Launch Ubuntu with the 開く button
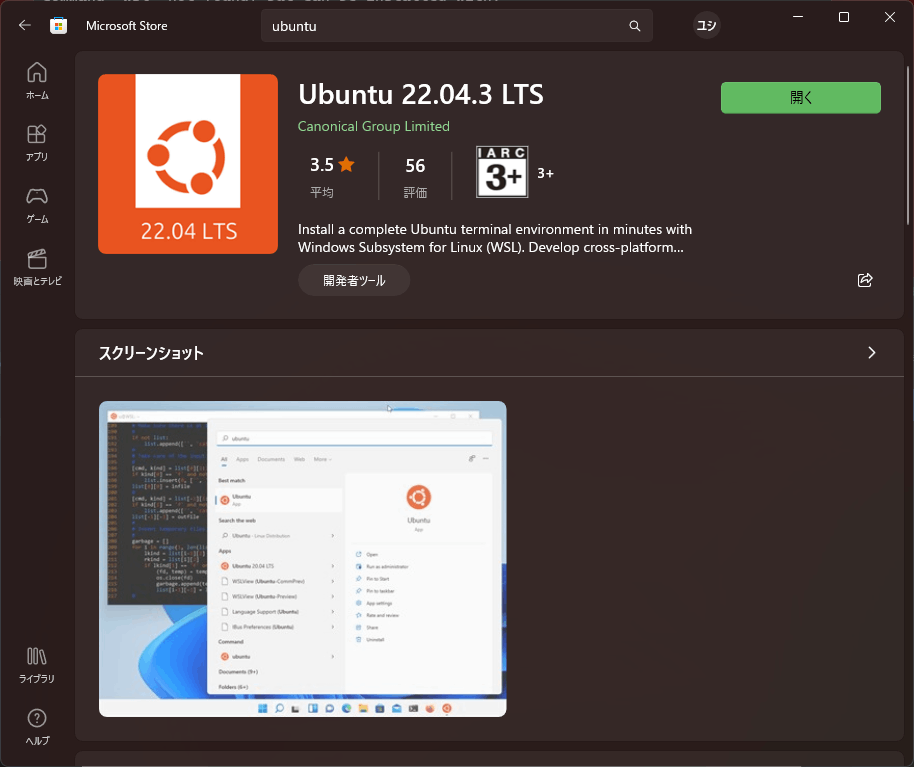The width and height of the screenshot is (914, 767). coord(800,97)
